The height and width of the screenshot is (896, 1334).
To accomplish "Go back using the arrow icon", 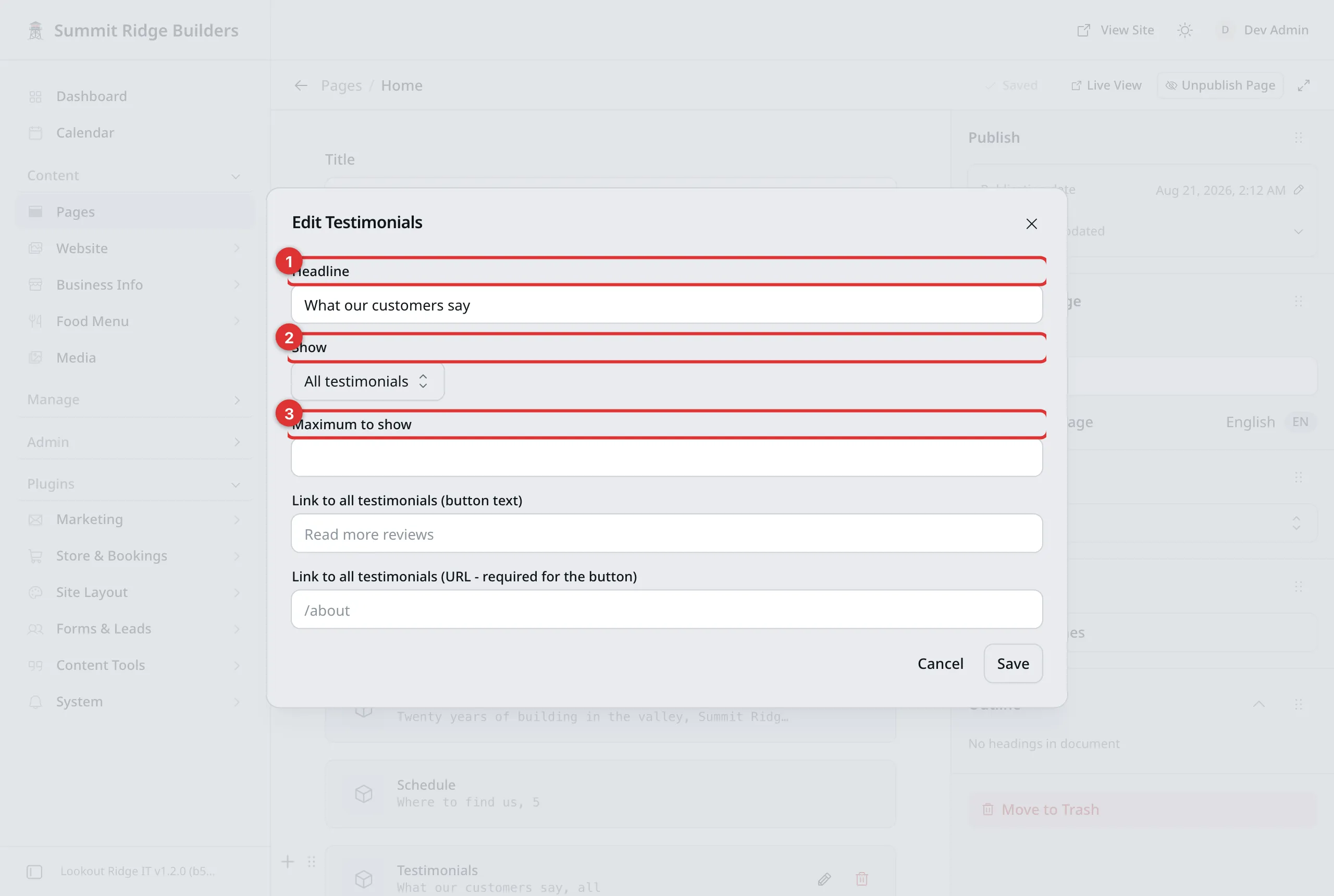I will [301, 85].
